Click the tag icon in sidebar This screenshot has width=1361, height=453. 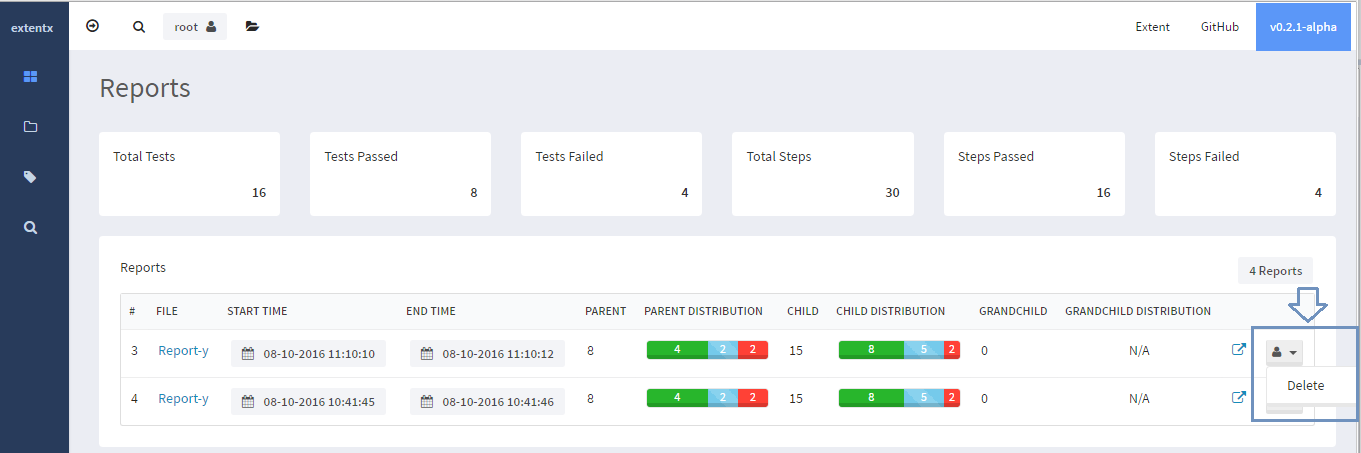click(30, 177)
